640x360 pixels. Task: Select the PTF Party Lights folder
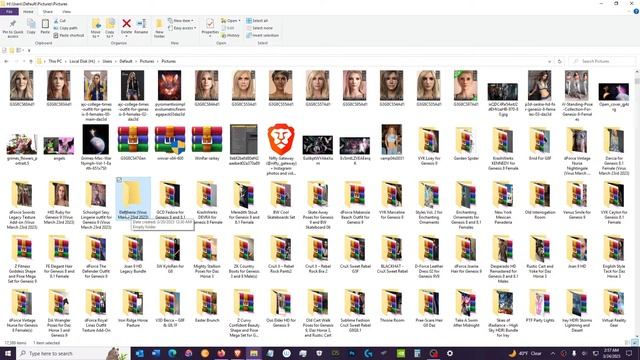tap(540, 305)
